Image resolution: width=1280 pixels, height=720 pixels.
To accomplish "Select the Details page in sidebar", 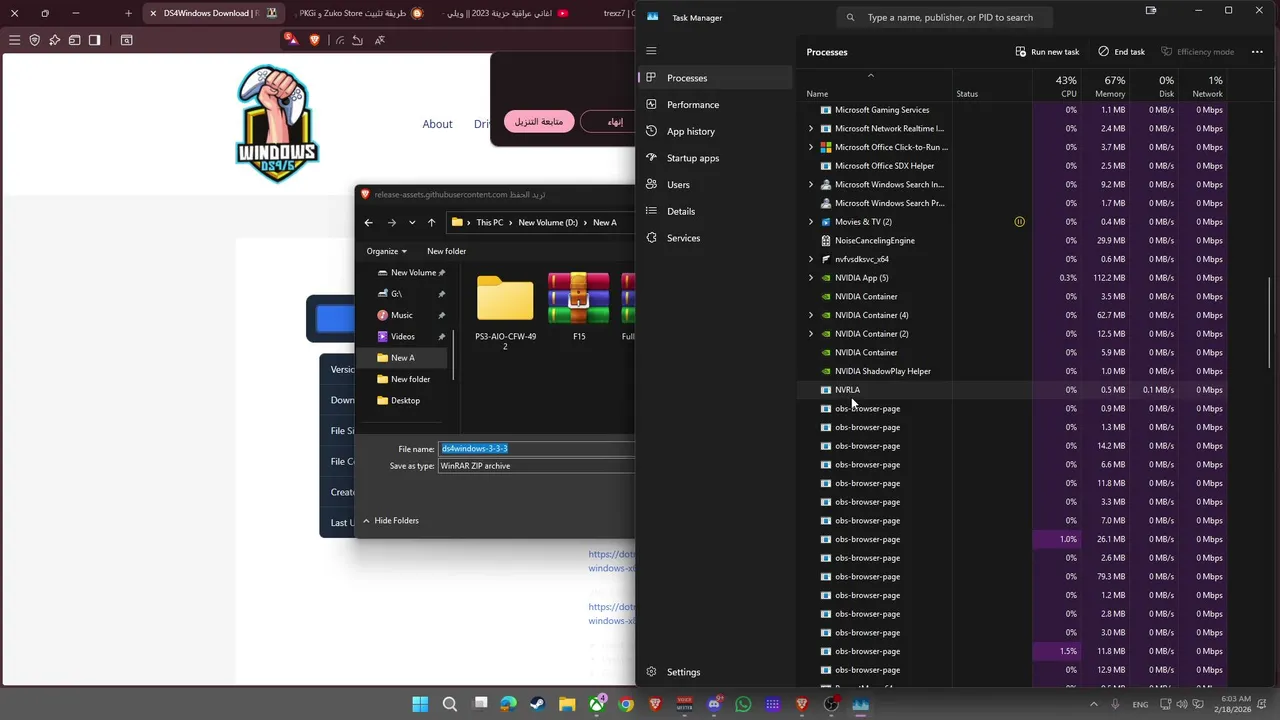I will [714, 211].
